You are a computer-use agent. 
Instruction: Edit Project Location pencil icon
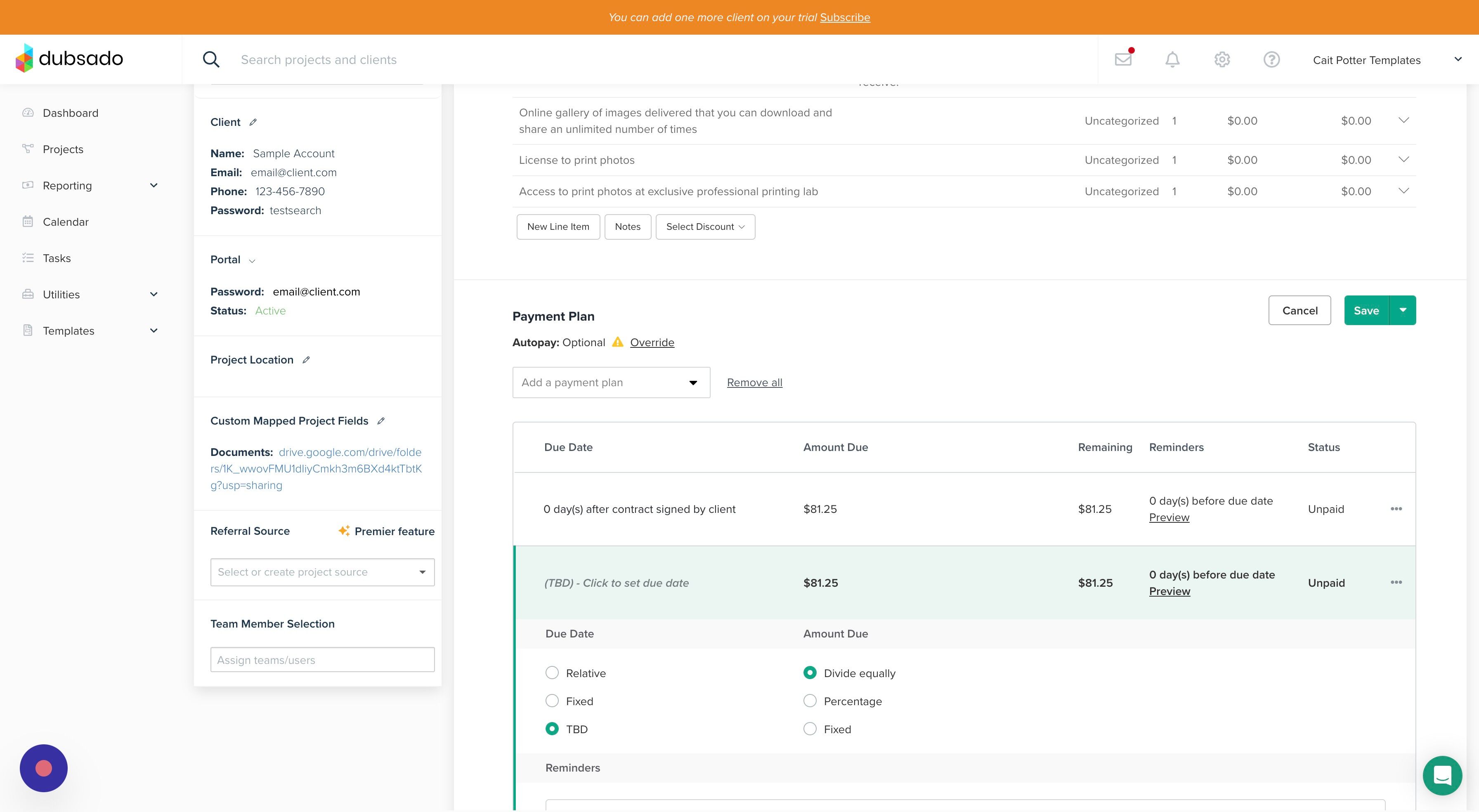click(306, 359)
